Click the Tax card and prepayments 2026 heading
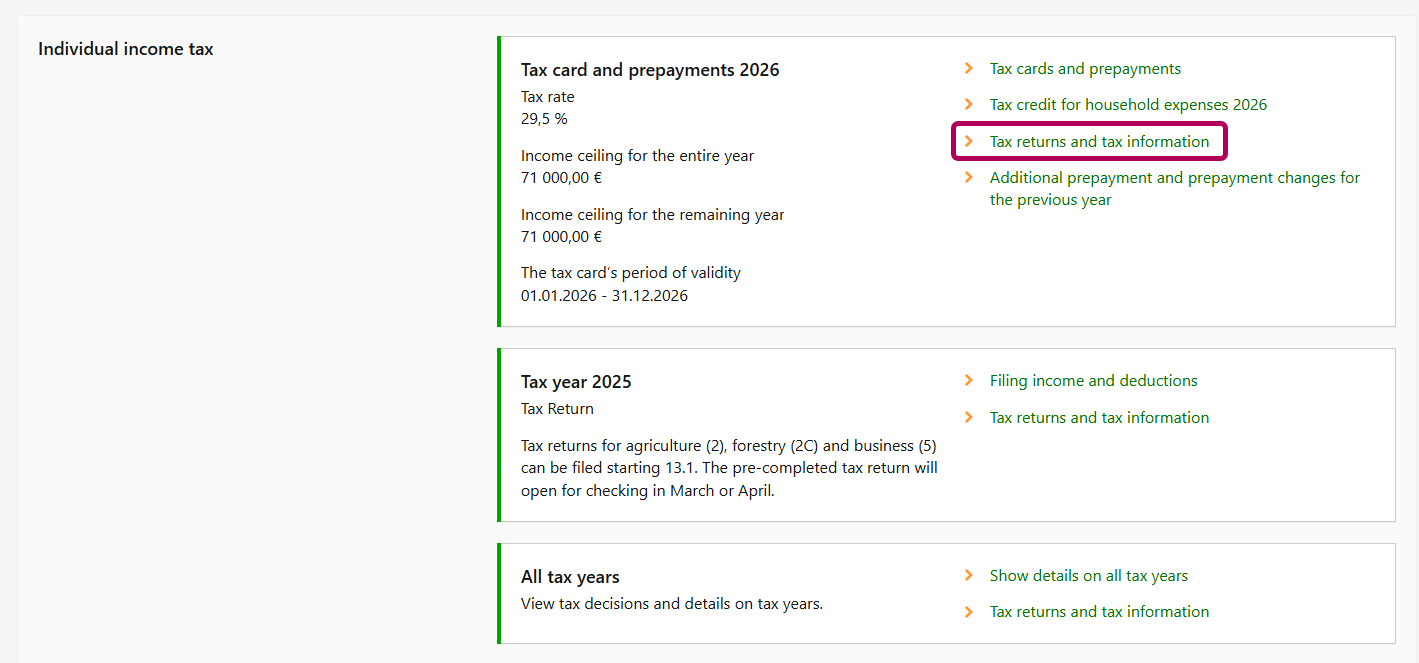 tap(650, 70)
